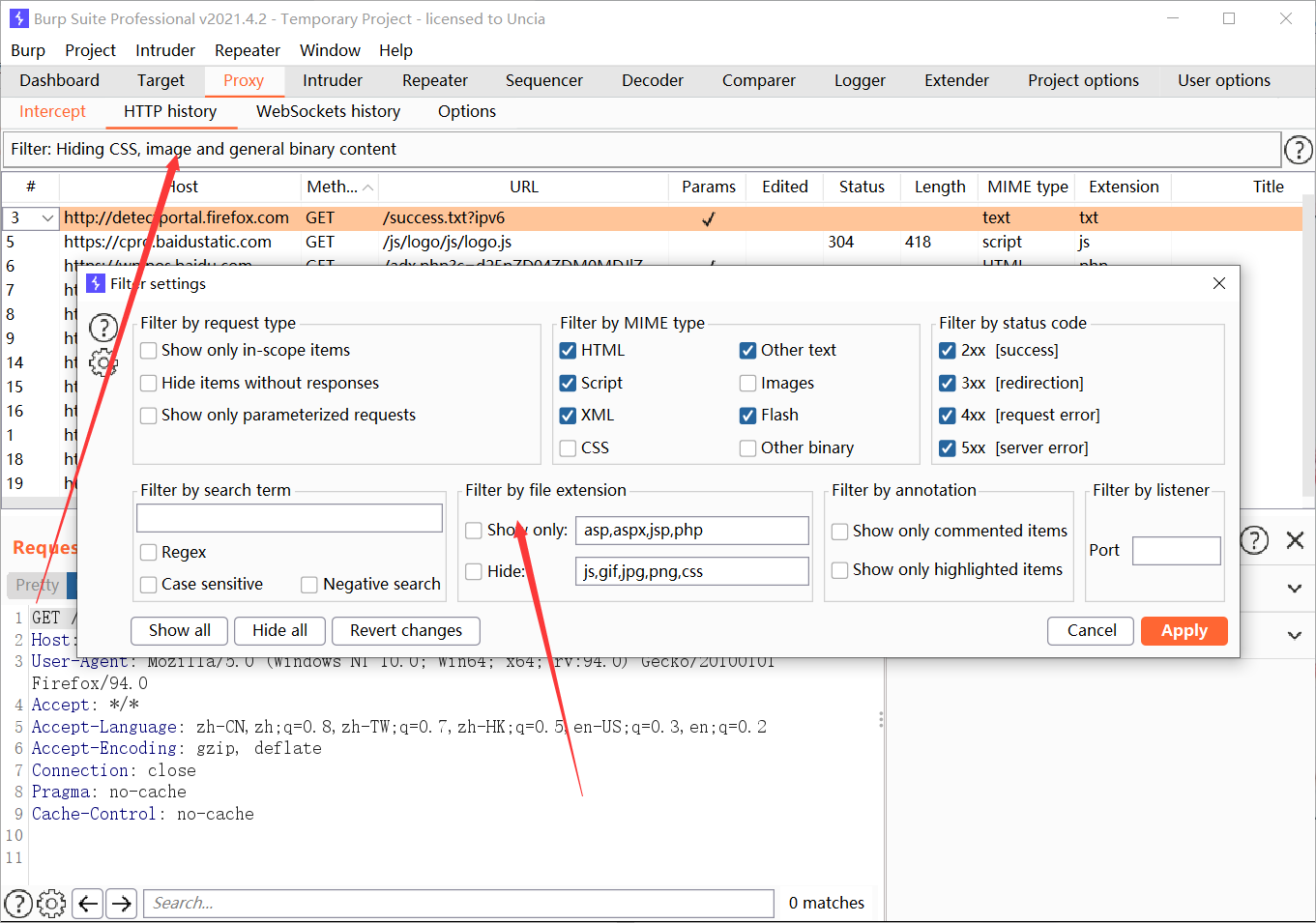Enable the Images MIME type filter
The width and height of the screenshot is (1316, 923).
[x=747, y=383]
